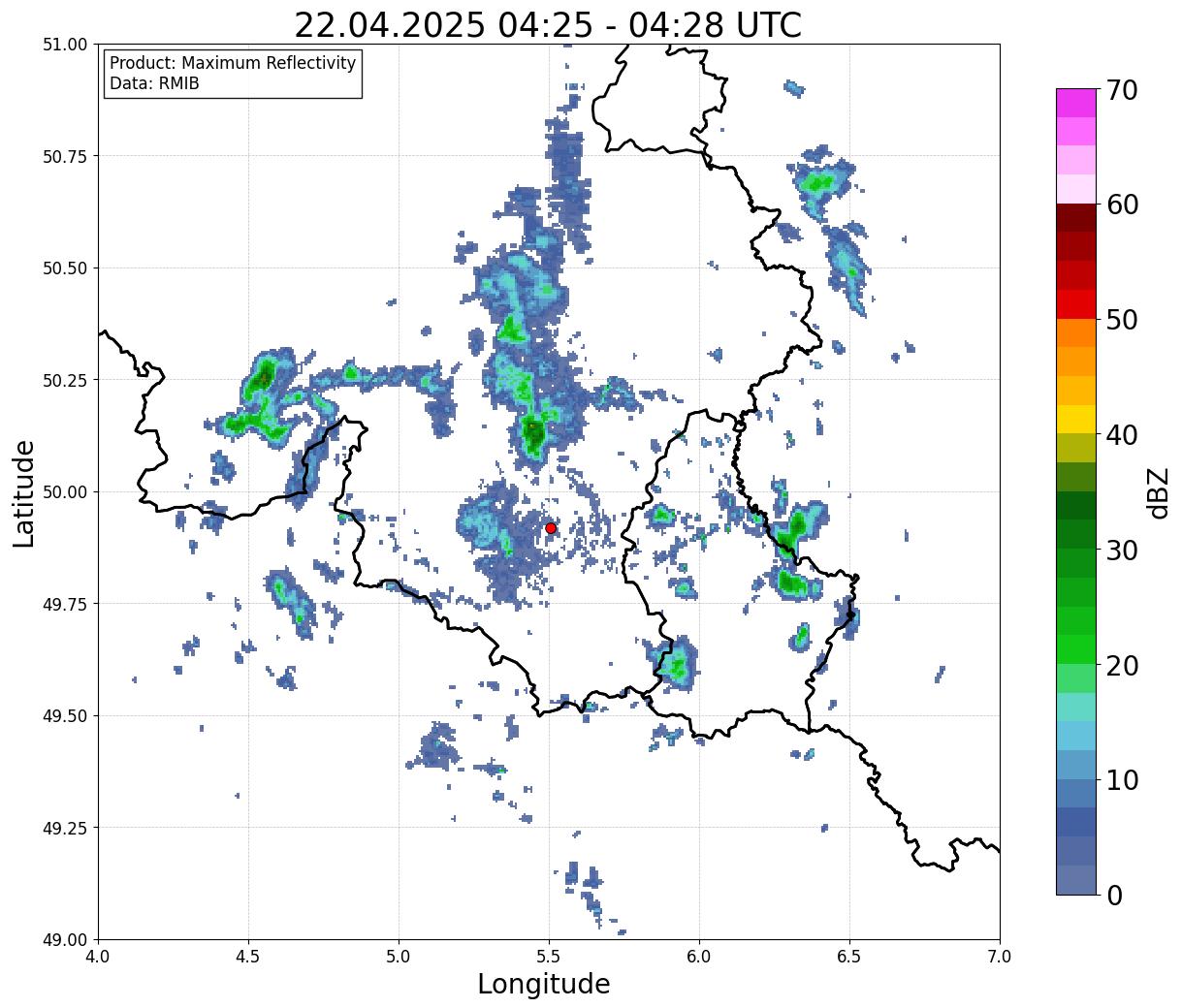The height and width of the screenshot is (1008, 1182).
Task: Click the longitude tick label '5.0'
Action: 399,957
